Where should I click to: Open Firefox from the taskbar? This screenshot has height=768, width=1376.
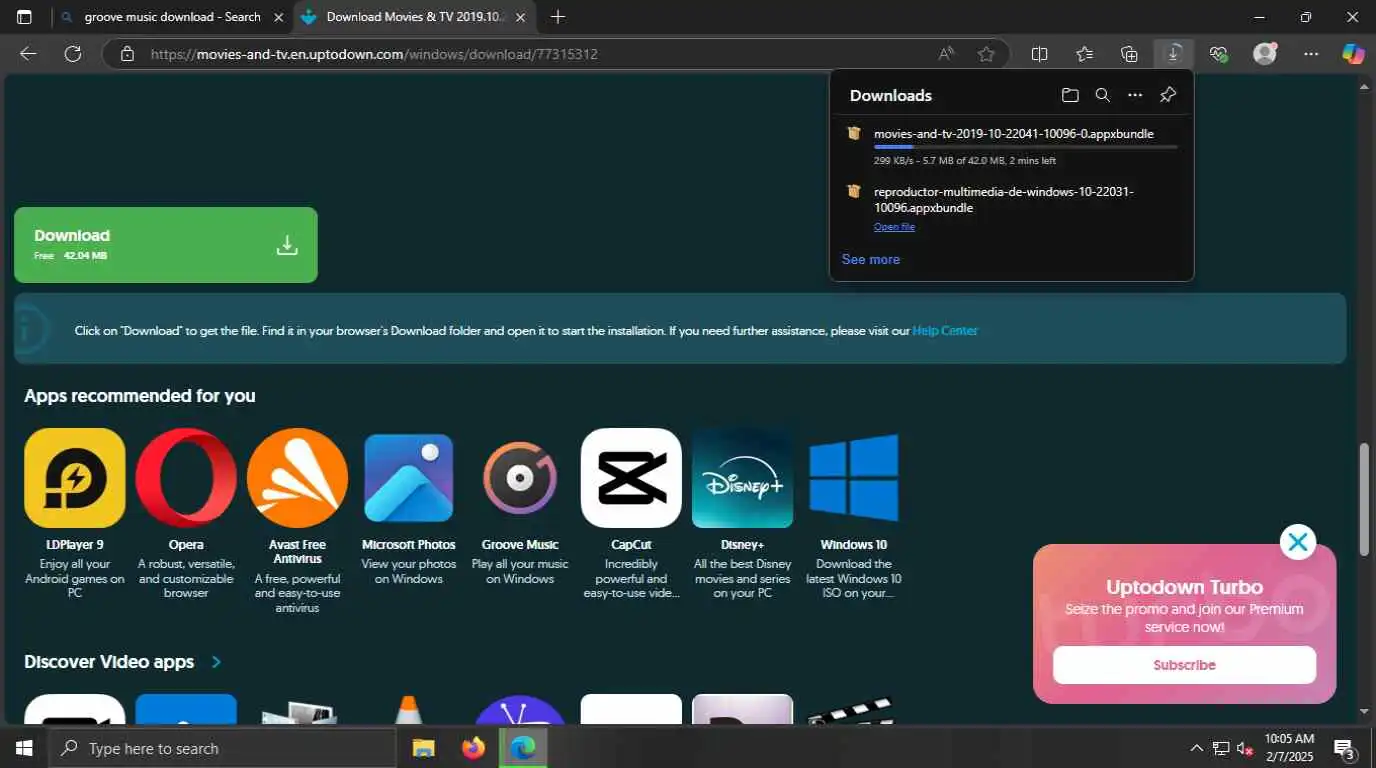pyautogui.click(x=473, y=748)
